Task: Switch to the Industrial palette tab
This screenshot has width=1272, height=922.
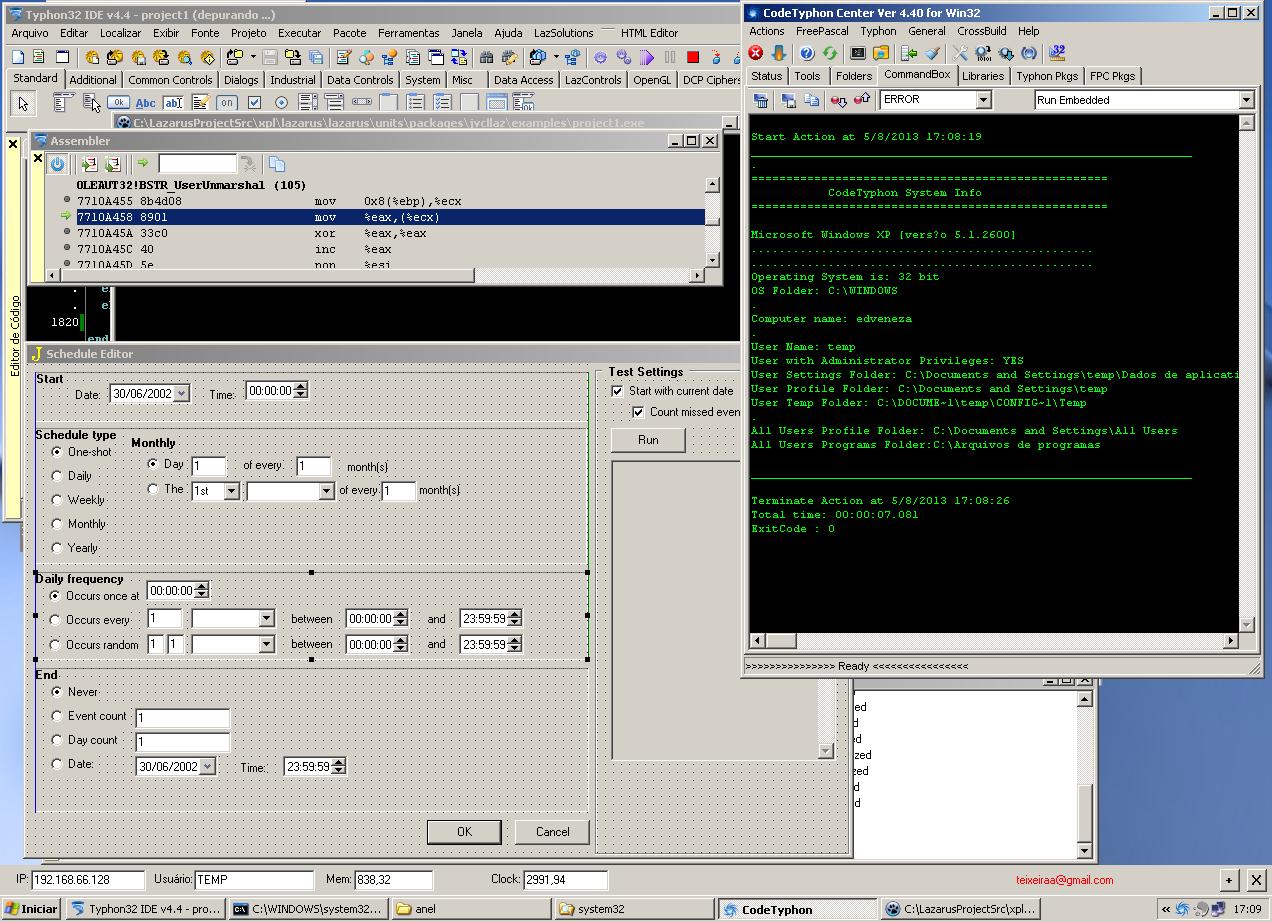Action: click(293, 80)
